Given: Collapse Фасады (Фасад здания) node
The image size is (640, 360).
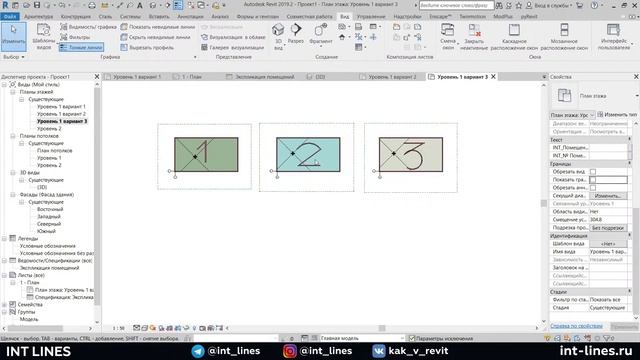Looking at the screenshot, I should tap(13, 195).
